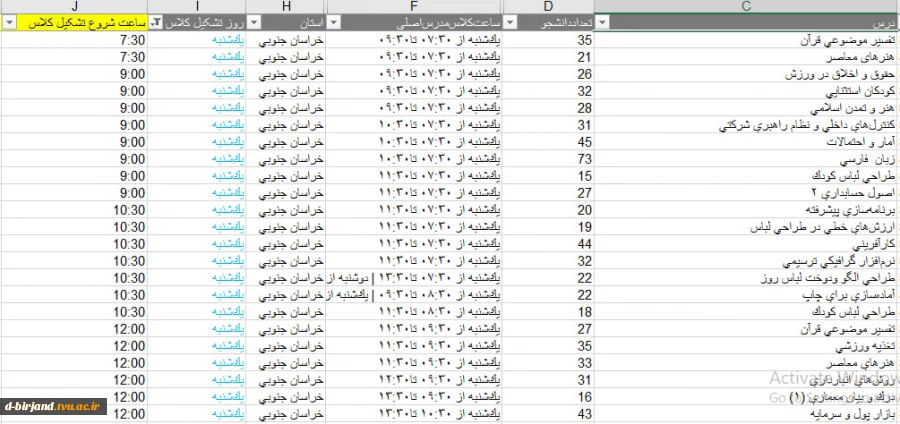Select cell نرم‌افزار گرافيكي ترسيمي

pos(746,261)
